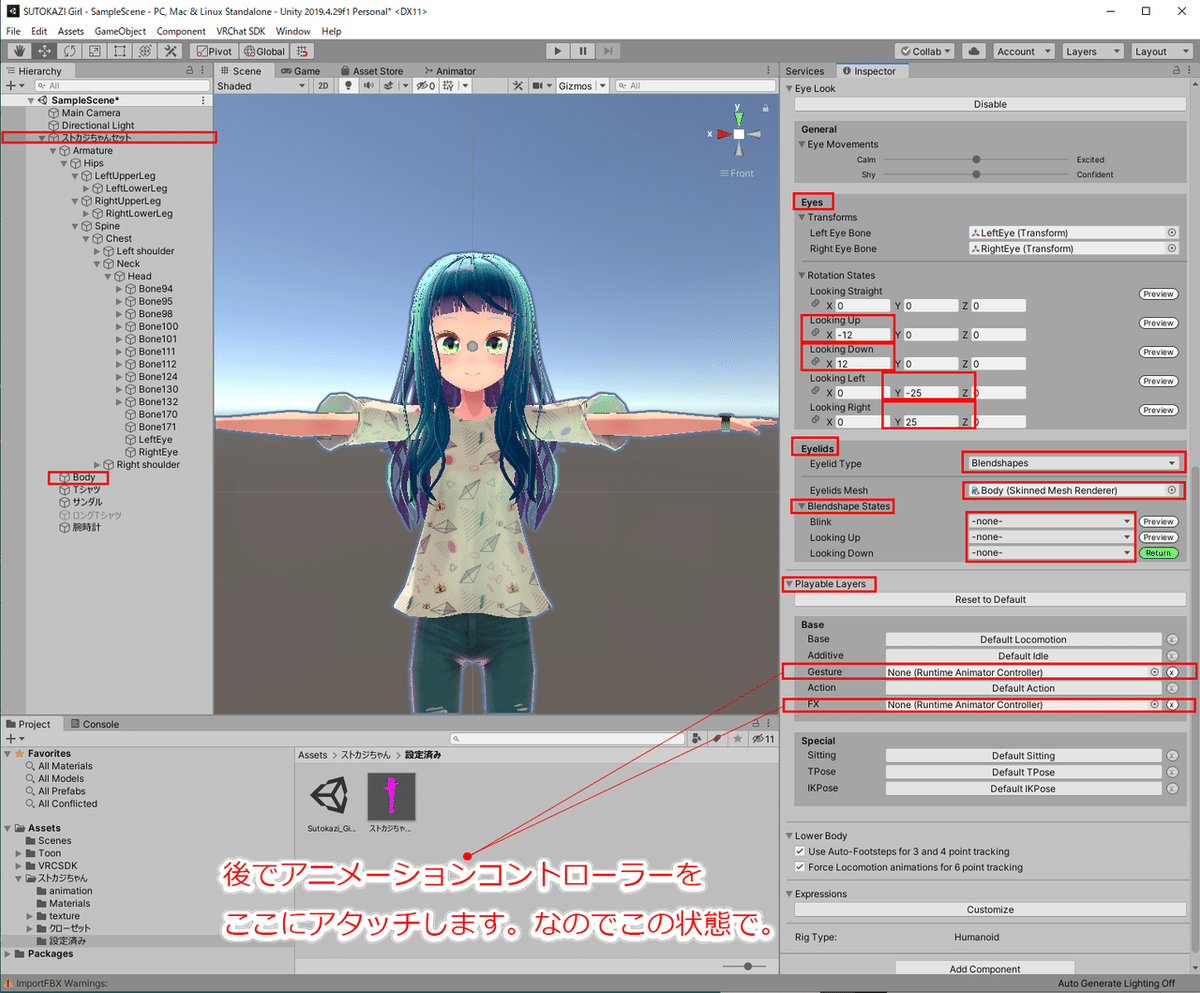Select the Scale tool in the toolbar

(95, 51)
